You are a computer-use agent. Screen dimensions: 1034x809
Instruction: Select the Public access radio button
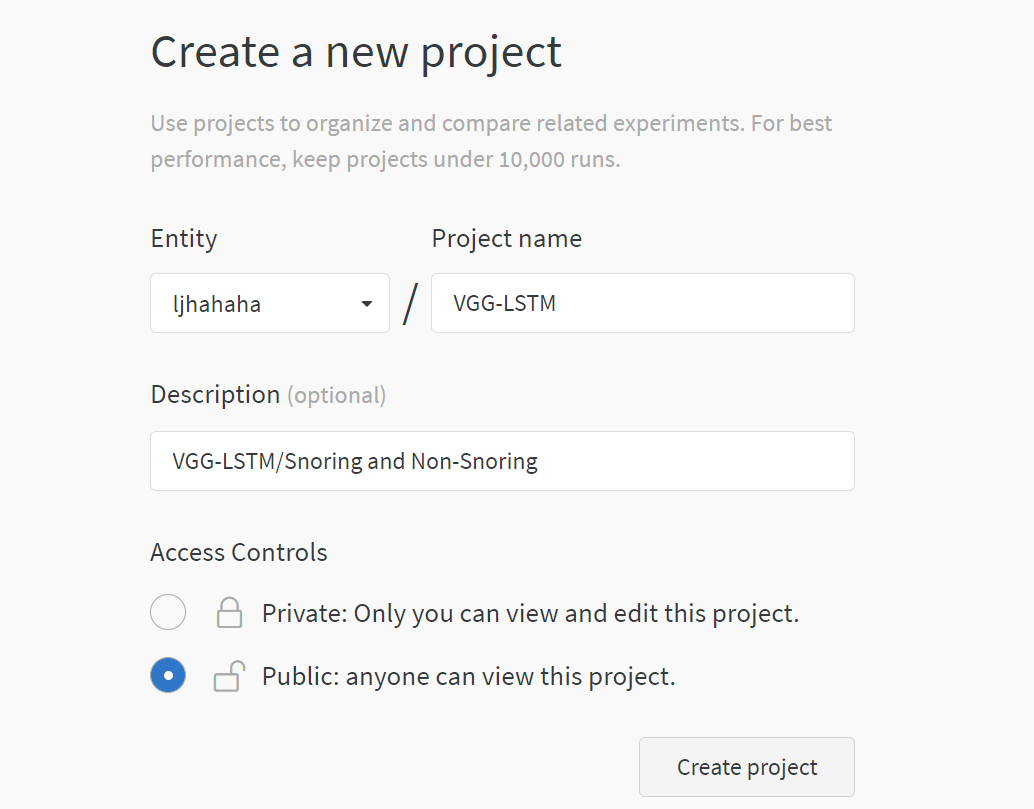coord(168,677)
